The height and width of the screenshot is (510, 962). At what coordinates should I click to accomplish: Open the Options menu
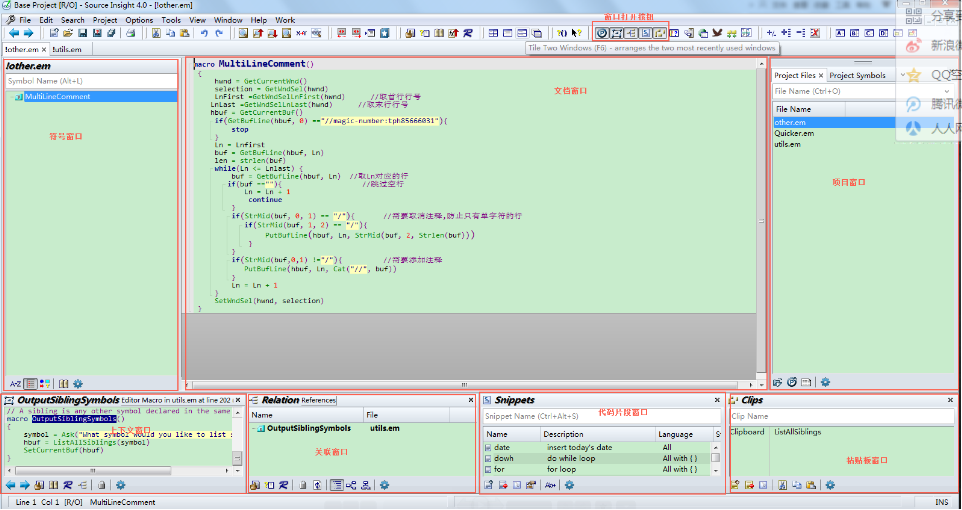139,20
